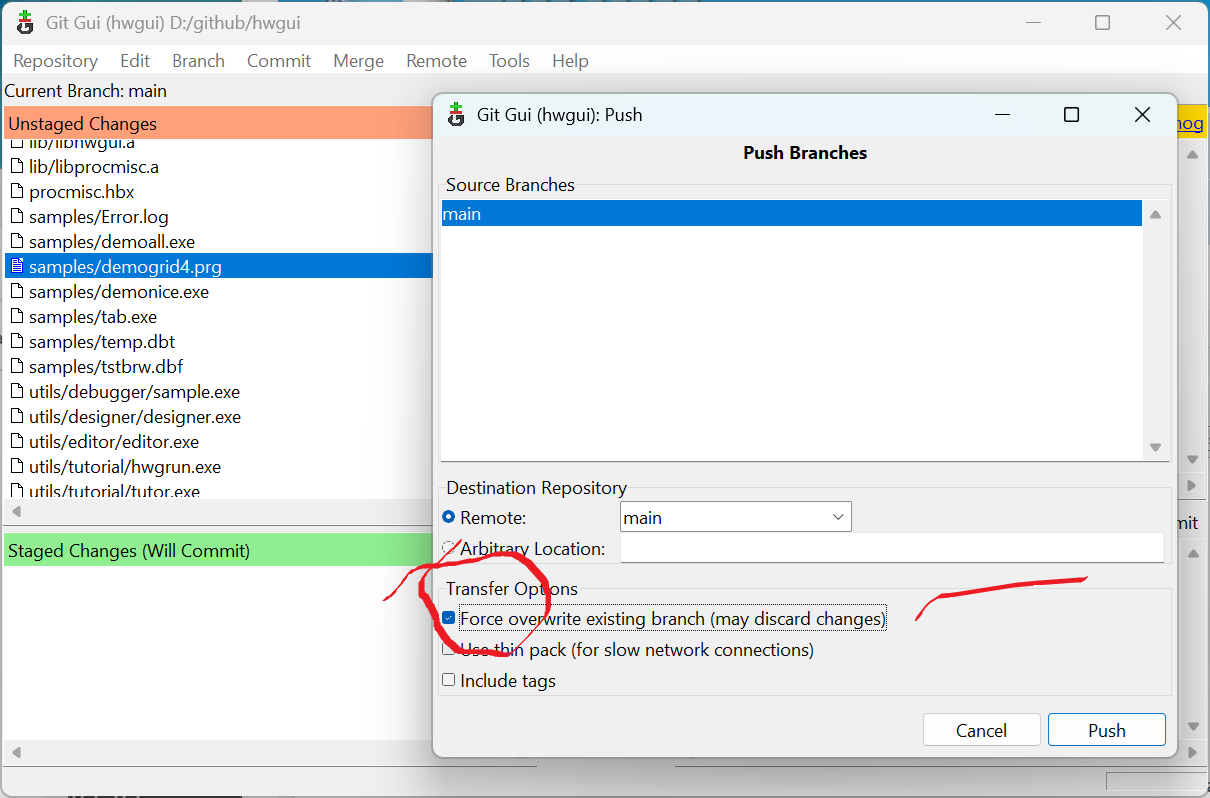Click modified-file icon next to samples/demogrid4.prg
1210x798 pixels.
[17, 266]
